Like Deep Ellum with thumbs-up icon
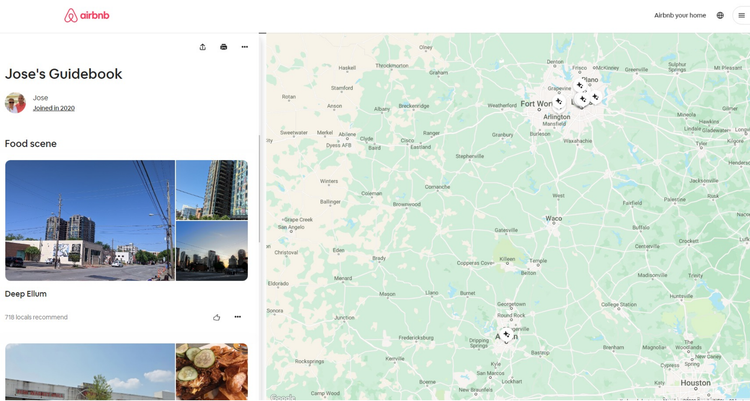Screen dimensions: 750x401 pyautogui.click(x=217, y=317)
